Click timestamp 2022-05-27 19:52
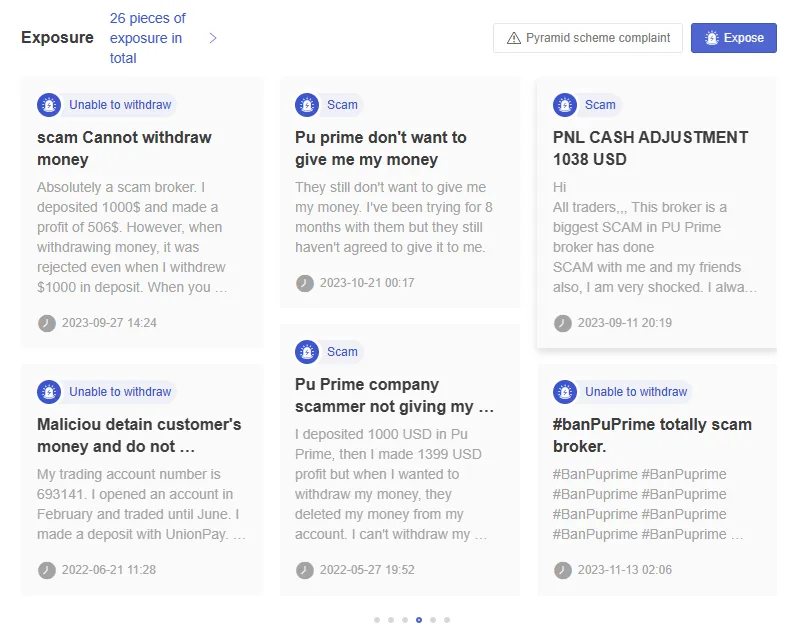This screenshot has width=800, height=630. click(367, 570)
